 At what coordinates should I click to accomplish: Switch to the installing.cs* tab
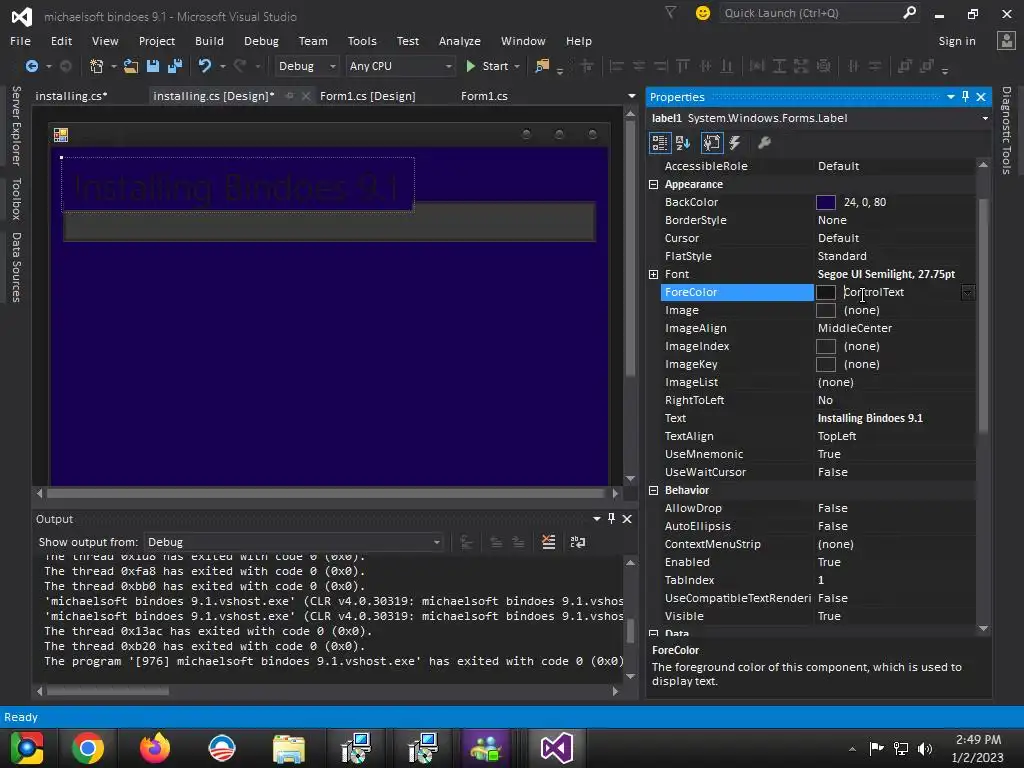tap(72, 96)
